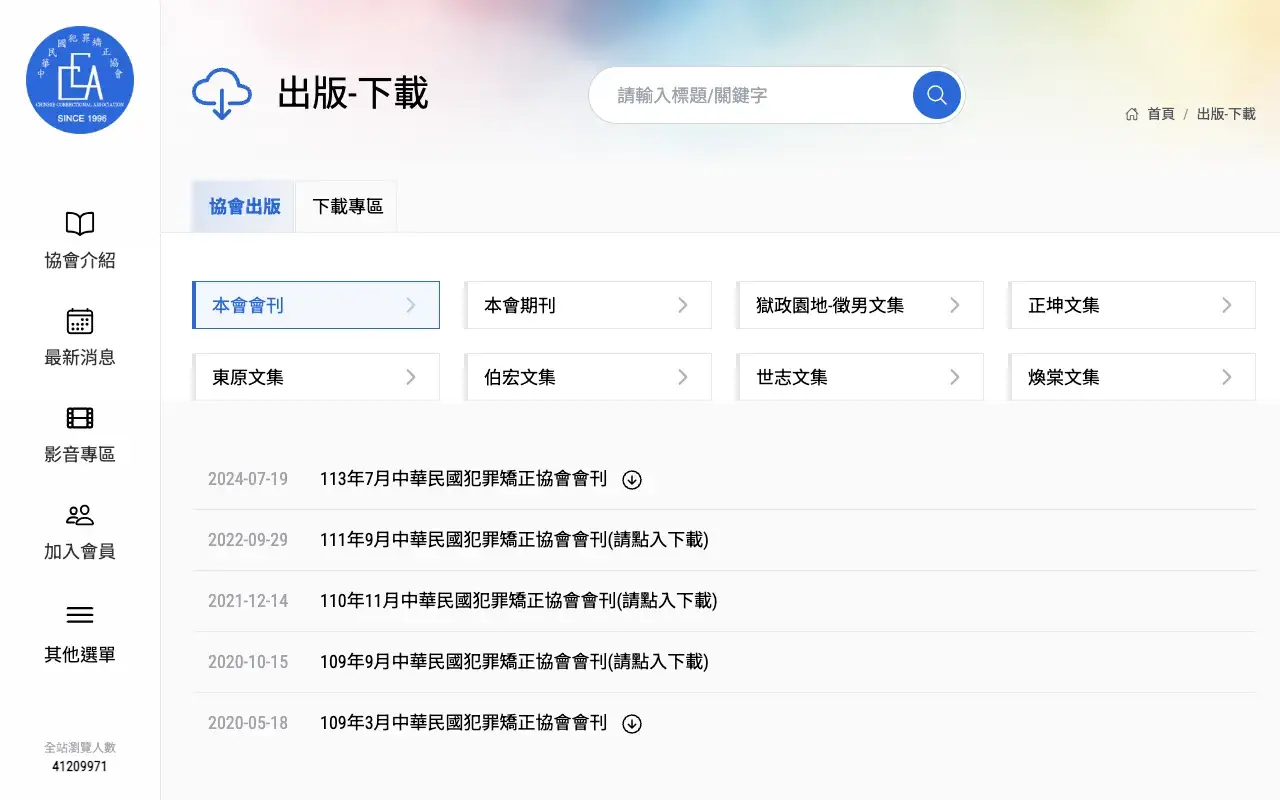Open 其他選單 hamburger menu icon
1280x800 pixels.
(x=80, y=615)
